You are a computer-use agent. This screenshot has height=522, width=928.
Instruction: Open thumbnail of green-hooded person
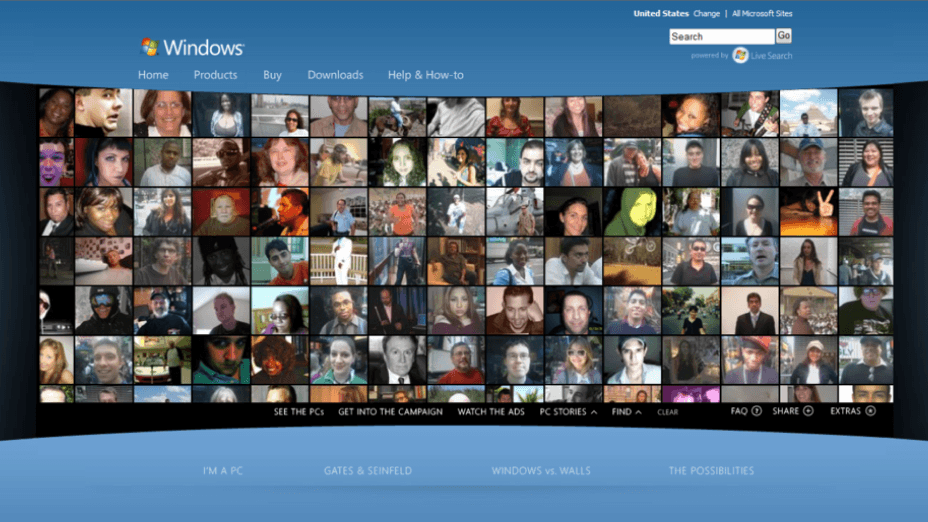pyautogui.click(x=633, y=212)
